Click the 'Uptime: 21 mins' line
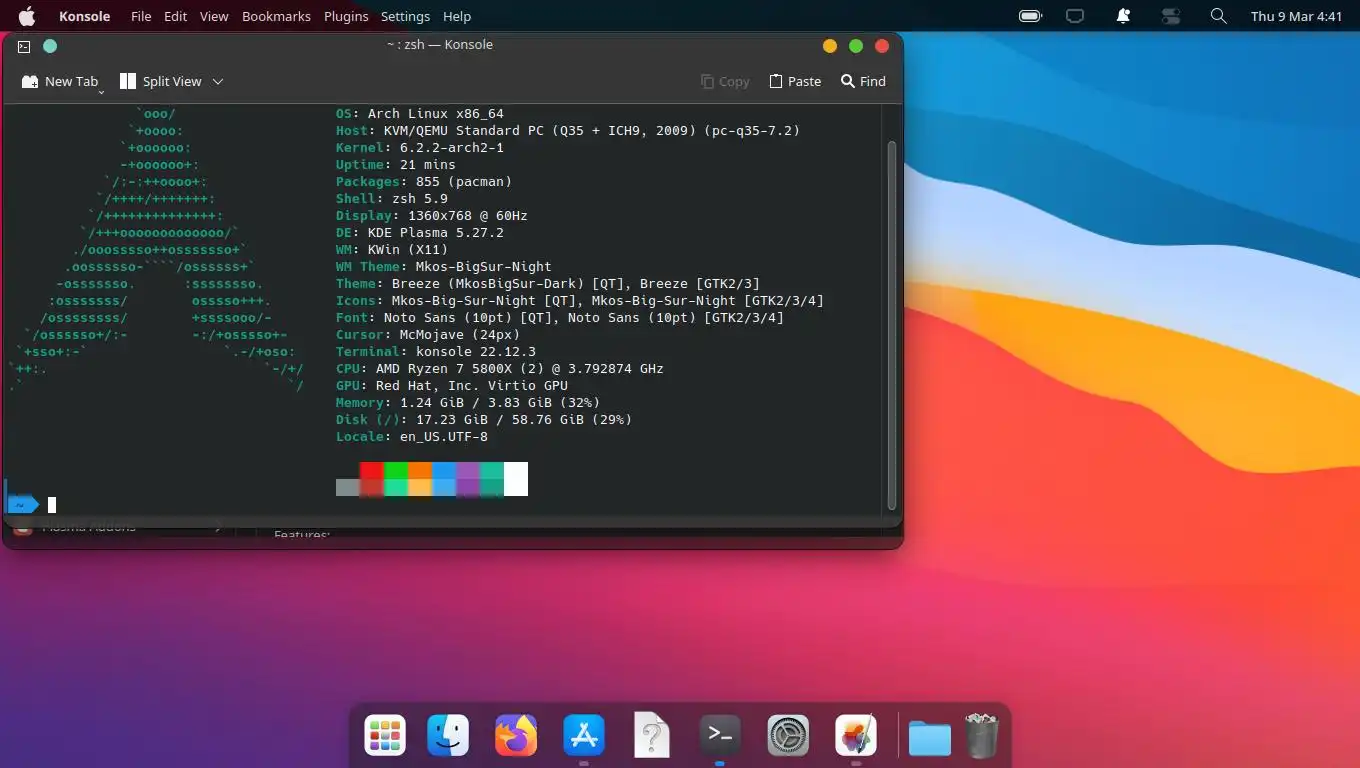Viewport: 1360px width, 768px height. [x=396, y=165]
